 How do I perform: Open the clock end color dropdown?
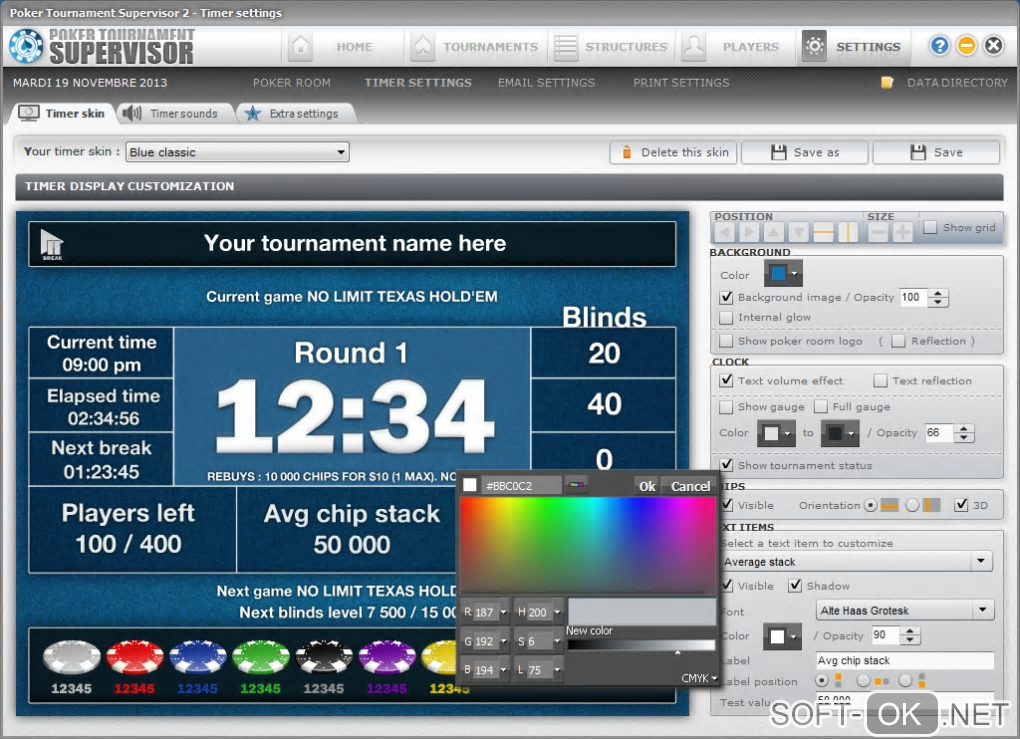click(840, 433)
